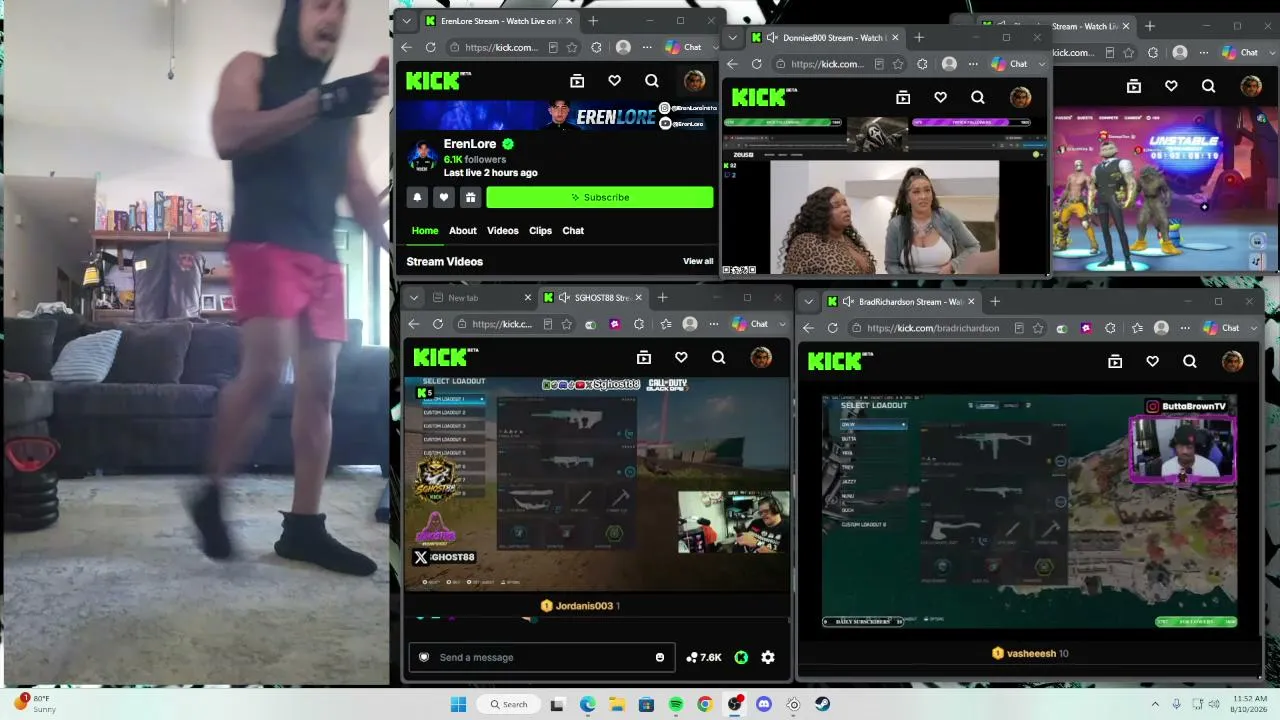Open the 7.6K channel points in SGHOST88 chat
The height and width of the screenshot is (720, 1280).
point(704,657)
